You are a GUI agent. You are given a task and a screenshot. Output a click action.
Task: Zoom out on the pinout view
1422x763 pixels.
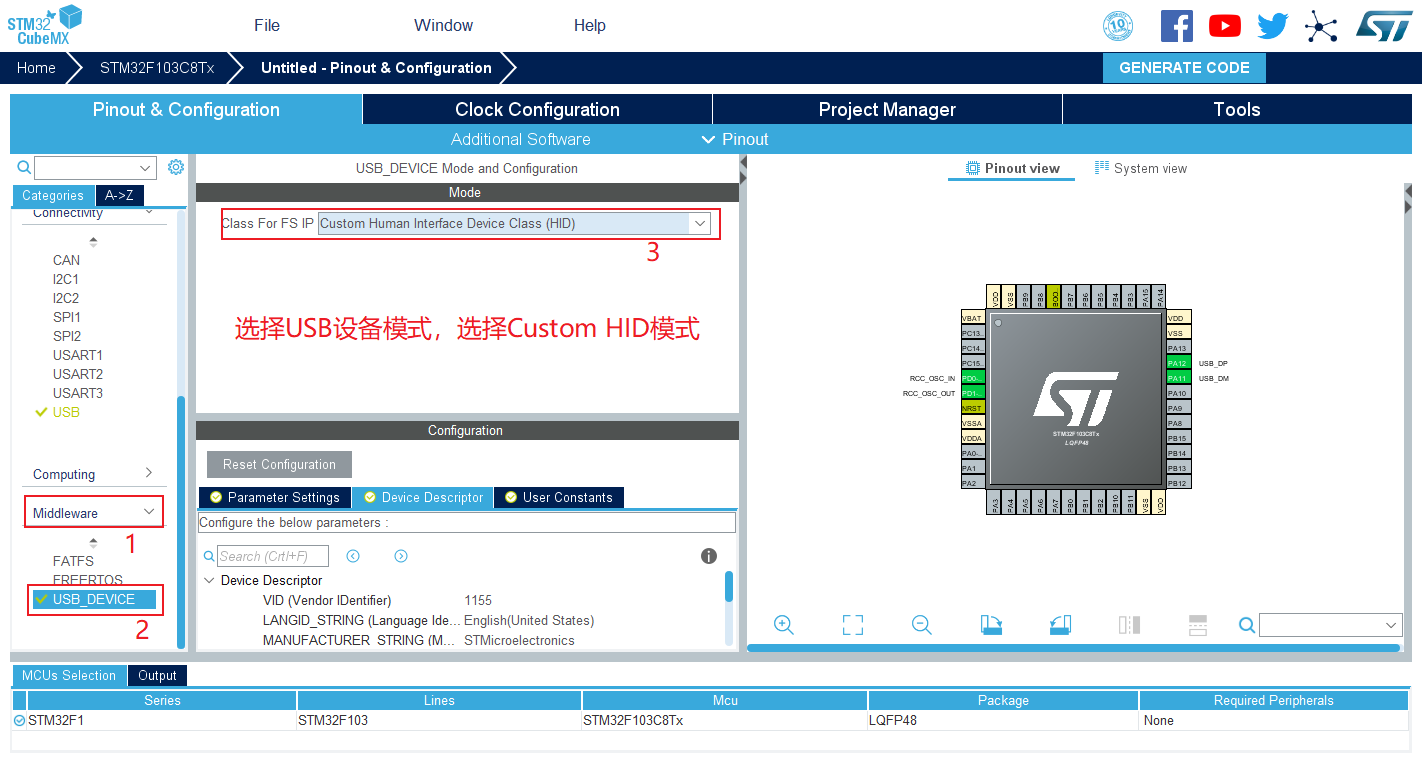[x=922, y=625]
